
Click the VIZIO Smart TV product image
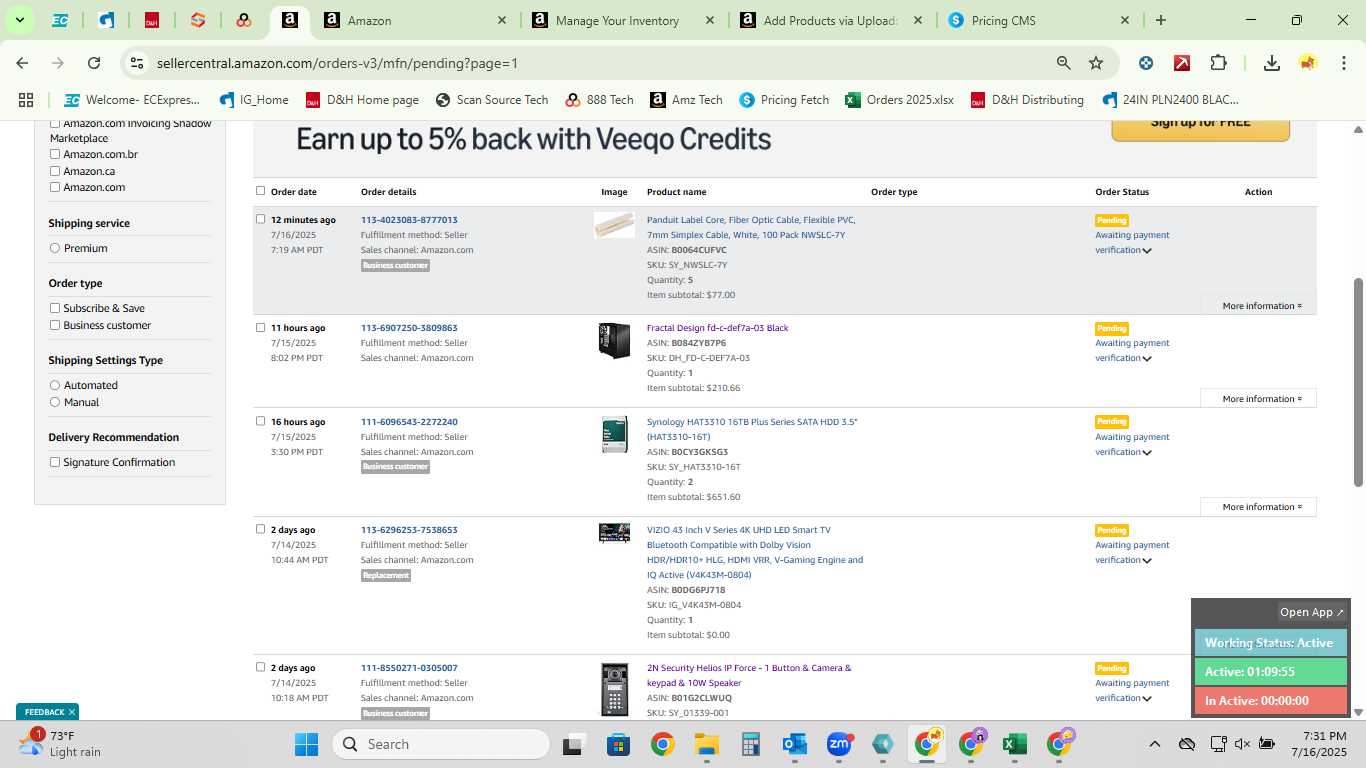(x=614, y=533)
